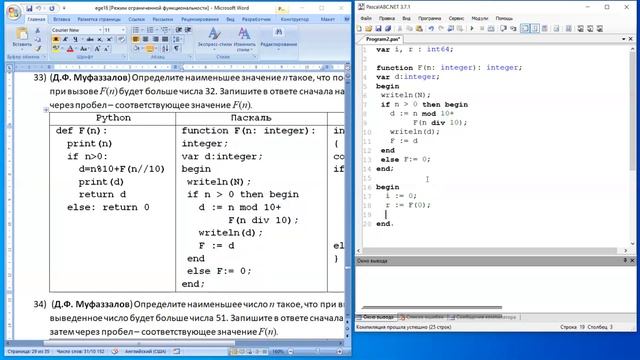
Task: Toggle subscript formatting
Action: click(100, 39)
